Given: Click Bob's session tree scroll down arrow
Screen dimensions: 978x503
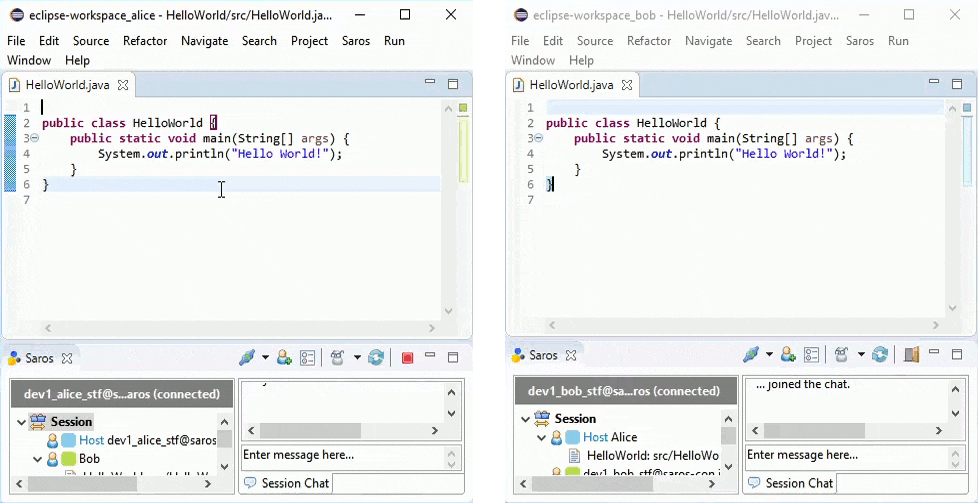Looking at the screenshot, I should point(729,465).
